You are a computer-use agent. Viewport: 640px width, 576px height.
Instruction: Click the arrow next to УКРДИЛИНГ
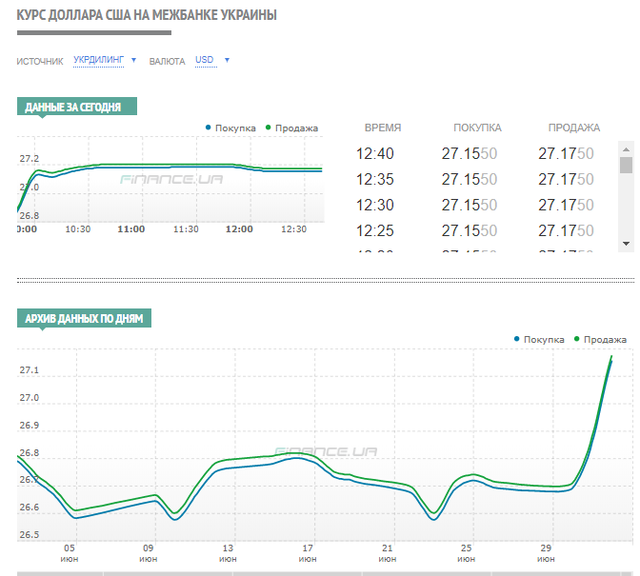(134, 60)
